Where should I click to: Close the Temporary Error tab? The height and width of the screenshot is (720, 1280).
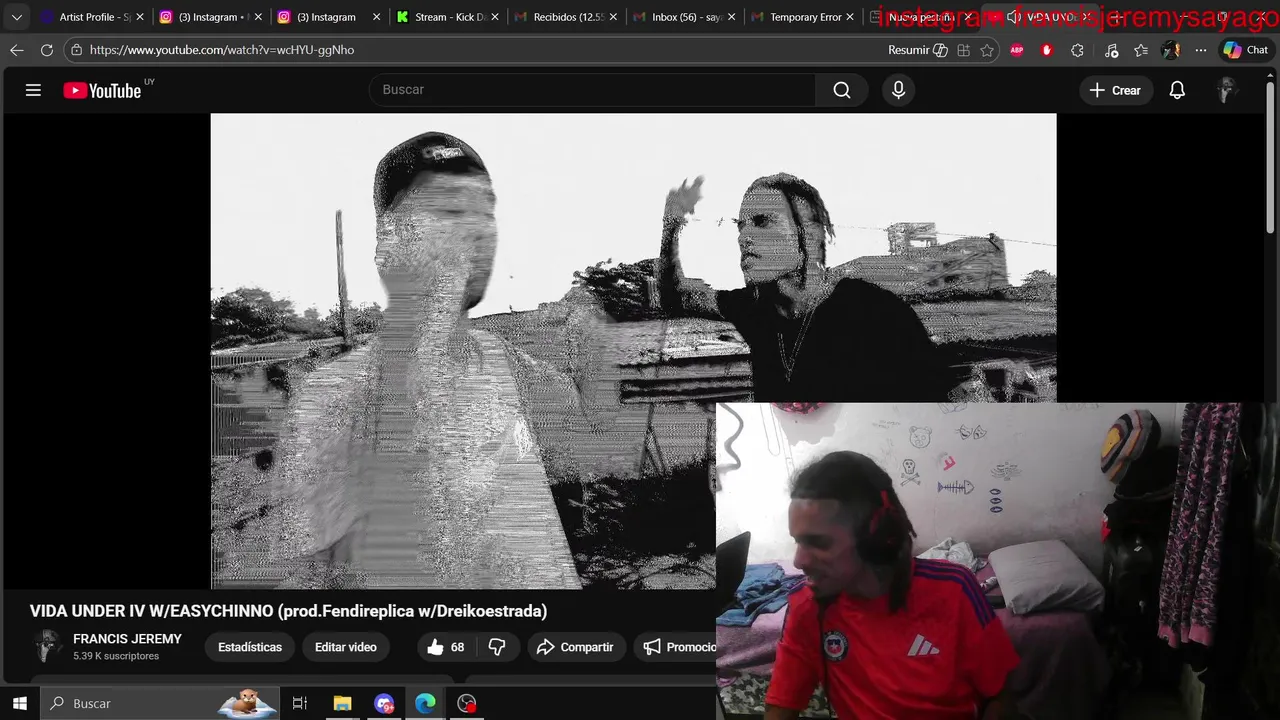(x=850, y=17)
